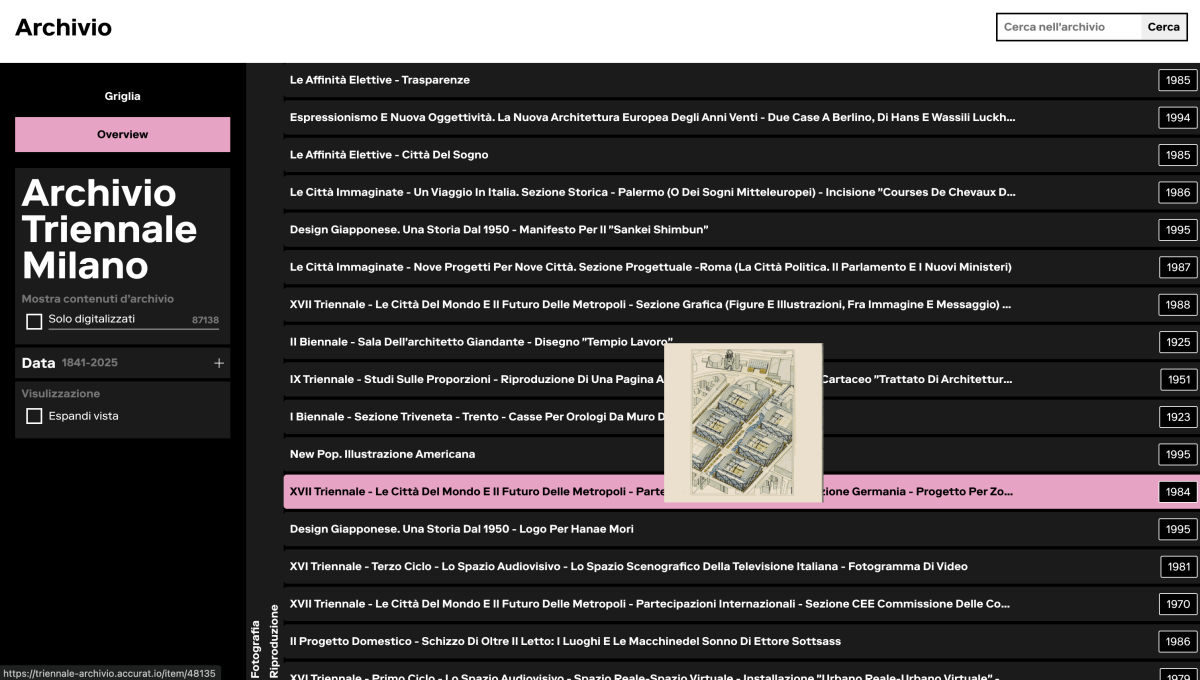1200x680 pixels.
Task: Click the 1984 badge on highlighted row
Action: coord(1178,492)
